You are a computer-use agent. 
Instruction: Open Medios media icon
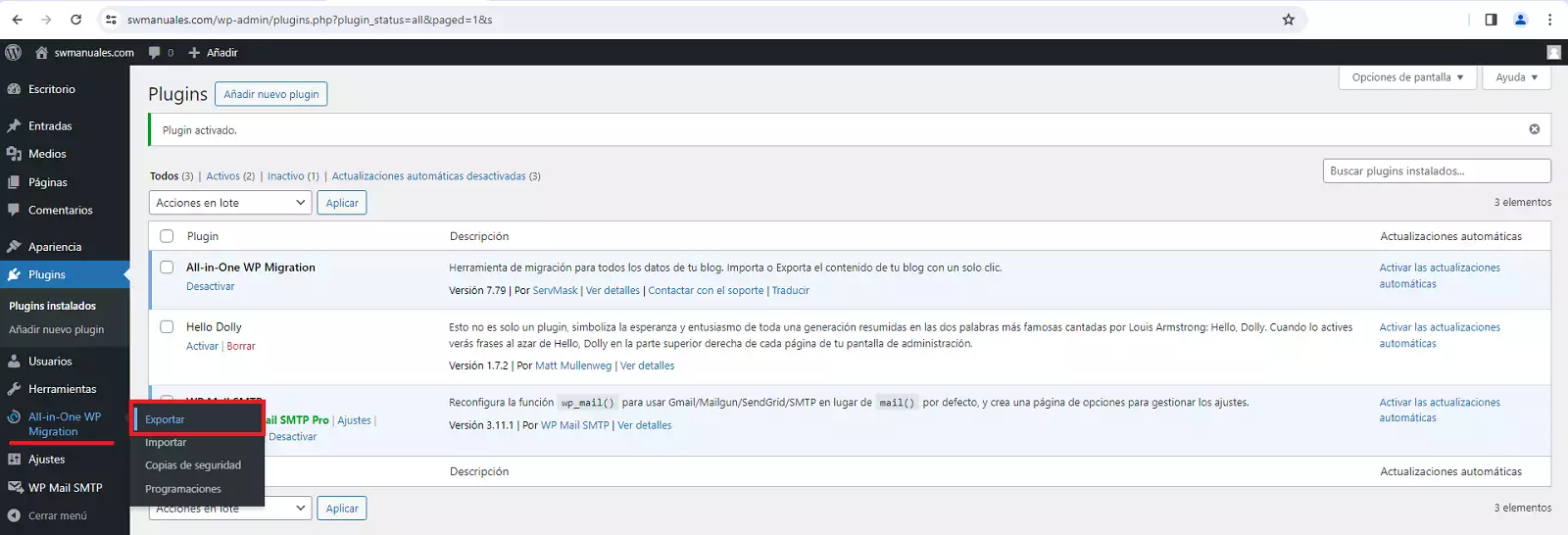coord(14,154)
